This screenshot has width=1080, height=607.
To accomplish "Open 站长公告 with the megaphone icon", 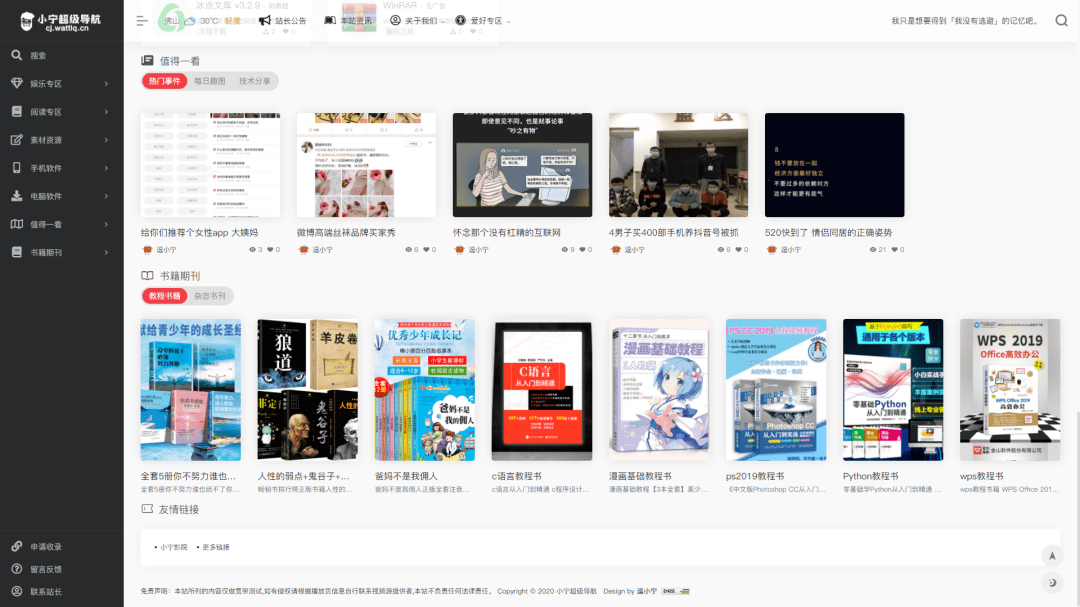I will [x=265, y=21].
